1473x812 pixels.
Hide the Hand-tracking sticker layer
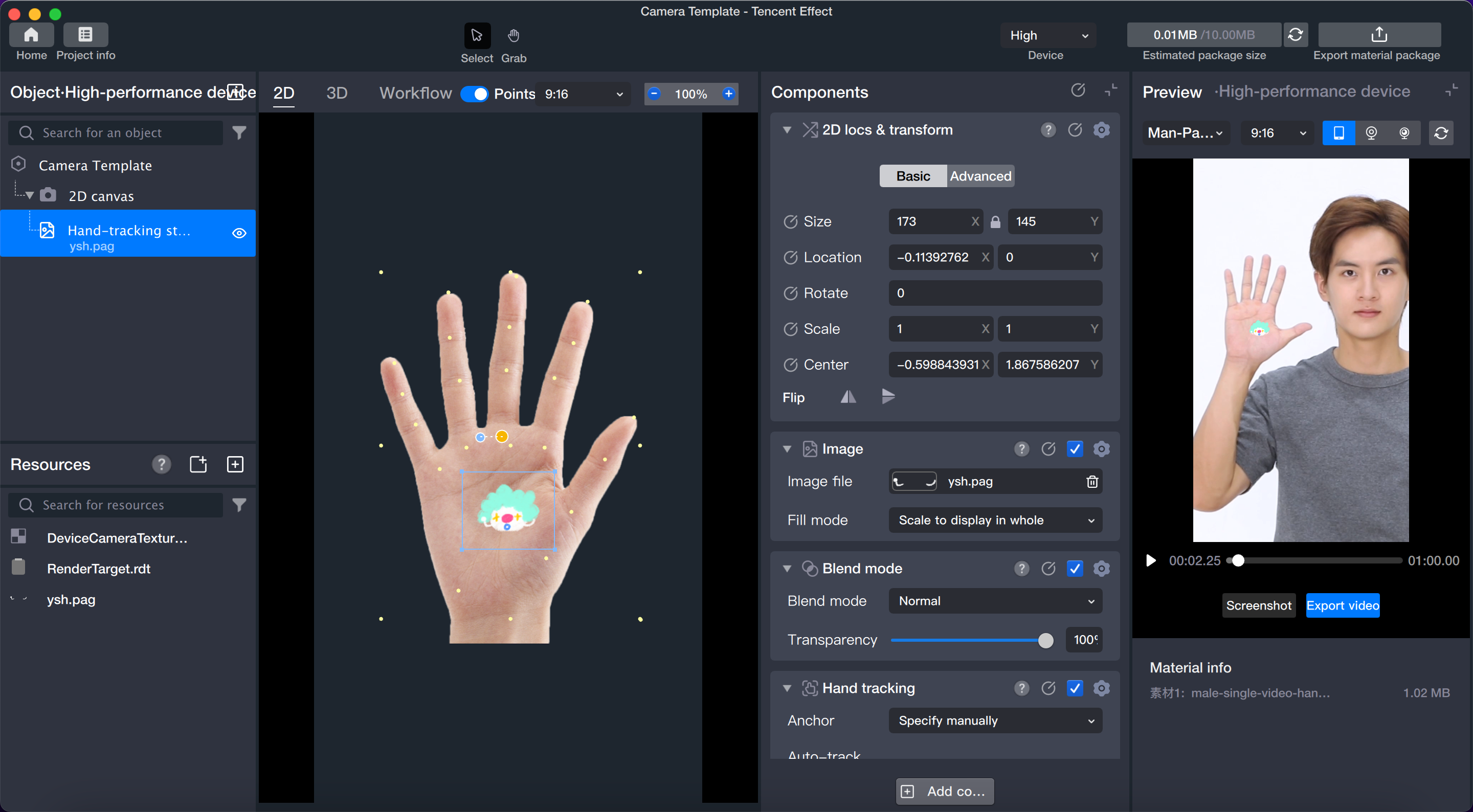(239, 233)
